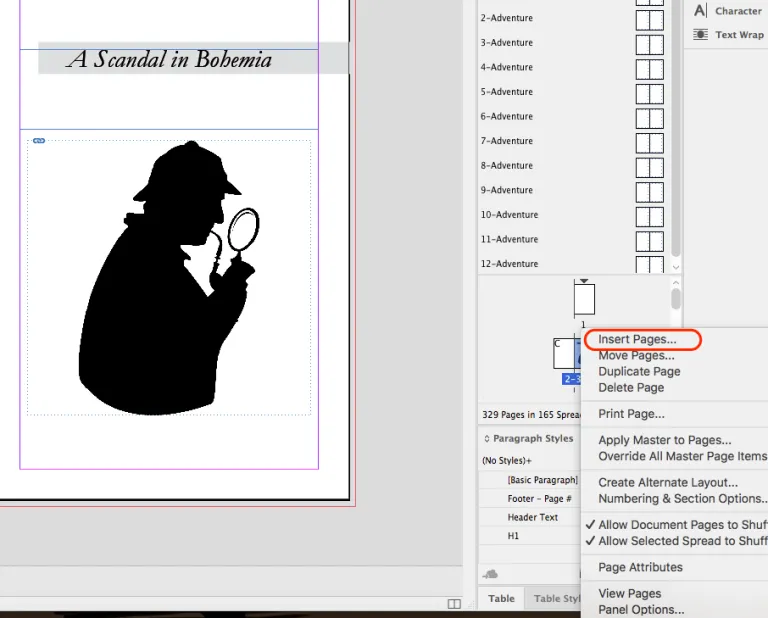This screenshot has width=768, height=618.
Task: Open the Character panel icon
Action: [700, 10]
